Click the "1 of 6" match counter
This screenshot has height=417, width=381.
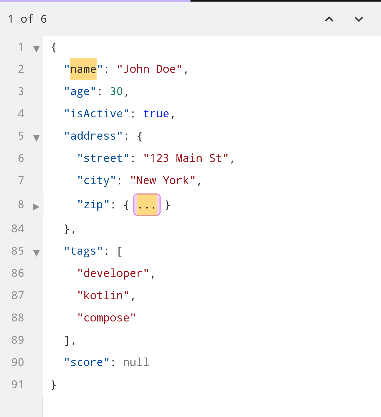[x=27, y=19]
